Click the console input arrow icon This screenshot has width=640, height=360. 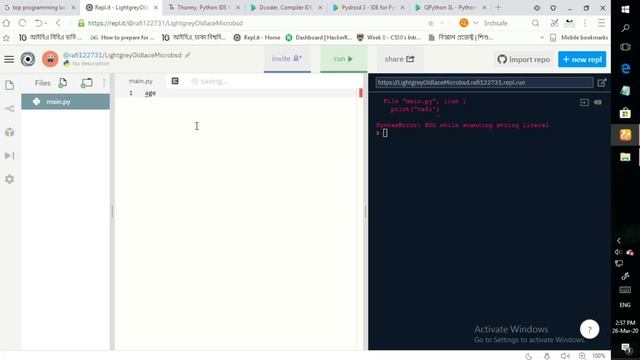tap(584, 102)
